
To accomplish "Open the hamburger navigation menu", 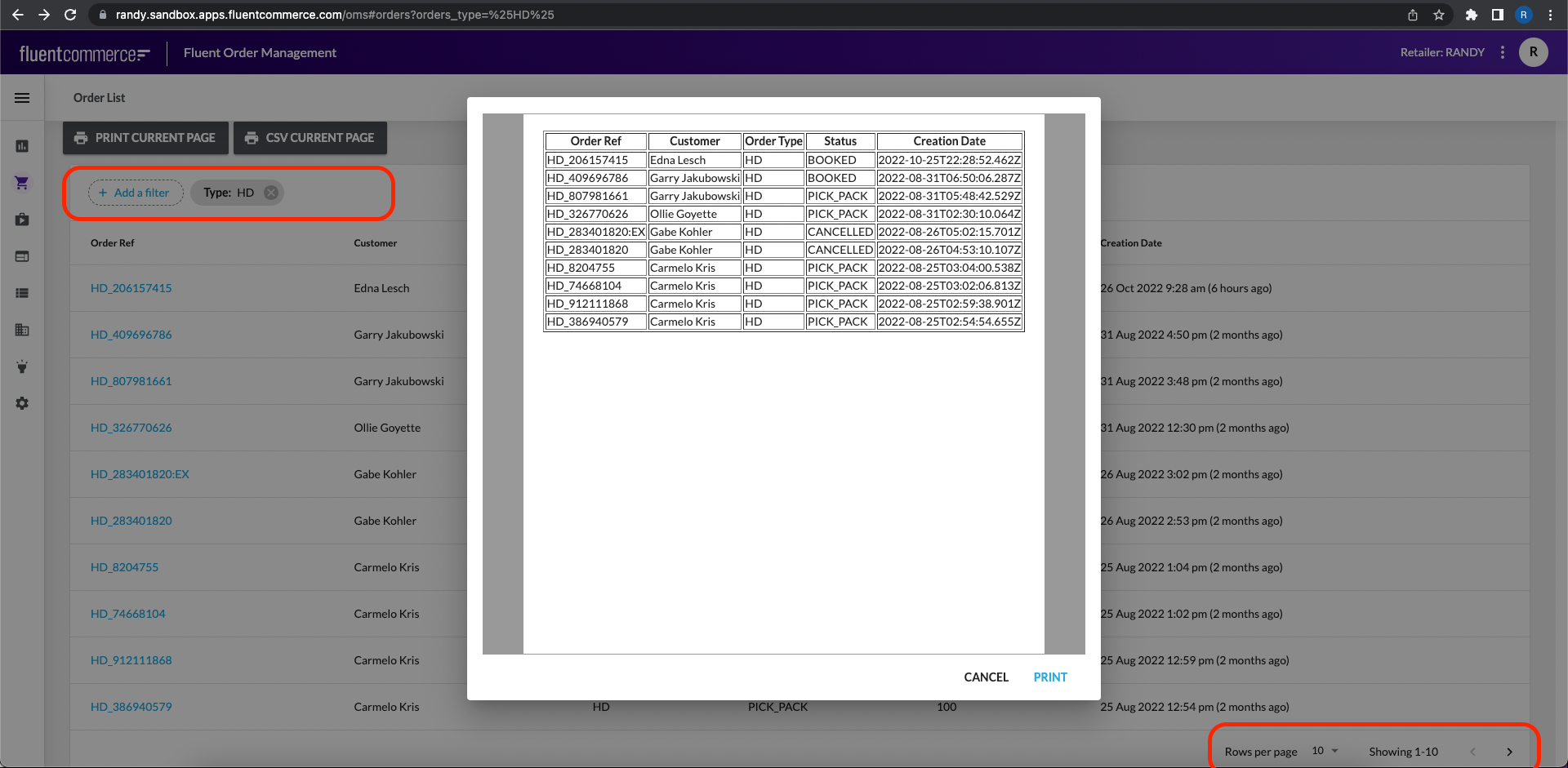I will coord(22,98).
